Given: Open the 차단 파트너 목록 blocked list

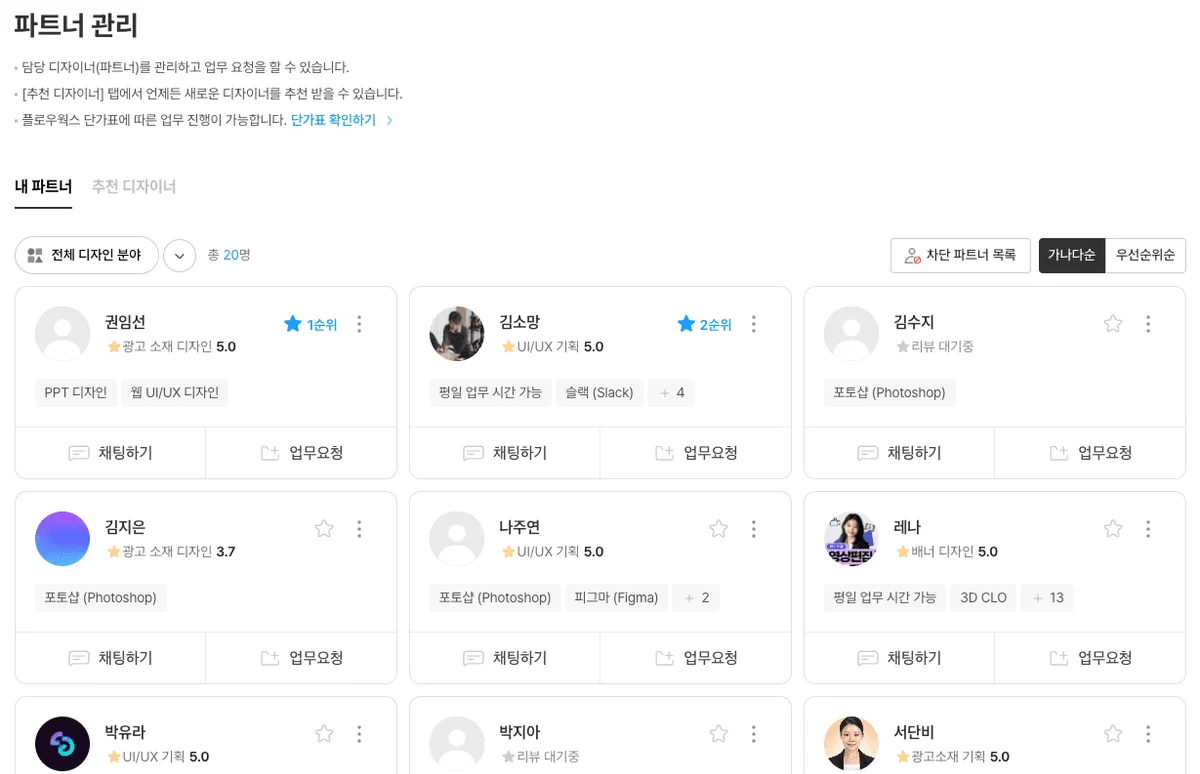Looking at the screenshot, I should point(960,255).
